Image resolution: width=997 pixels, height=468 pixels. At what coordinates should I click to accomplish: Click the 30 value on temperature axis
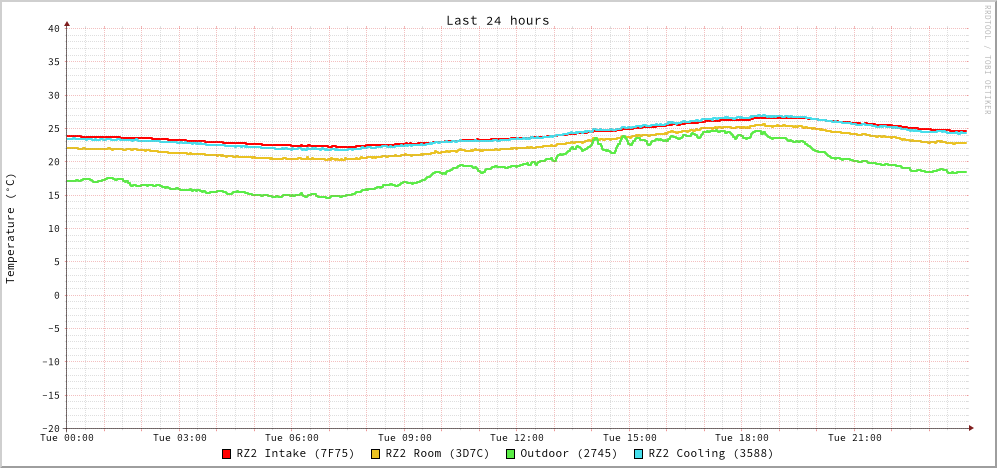tap(53, 95)
